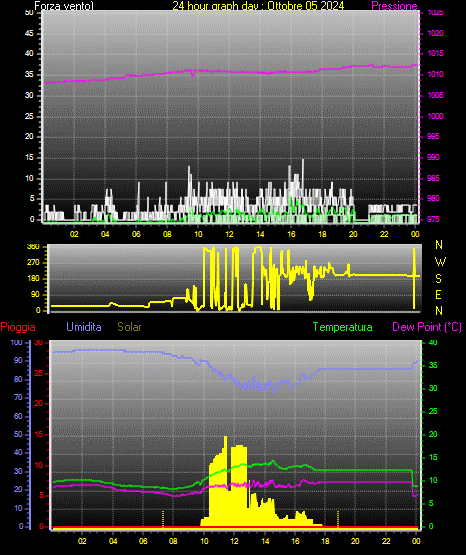
Task: Click the 35 value on temperature axis
Action: pos(433,366)
